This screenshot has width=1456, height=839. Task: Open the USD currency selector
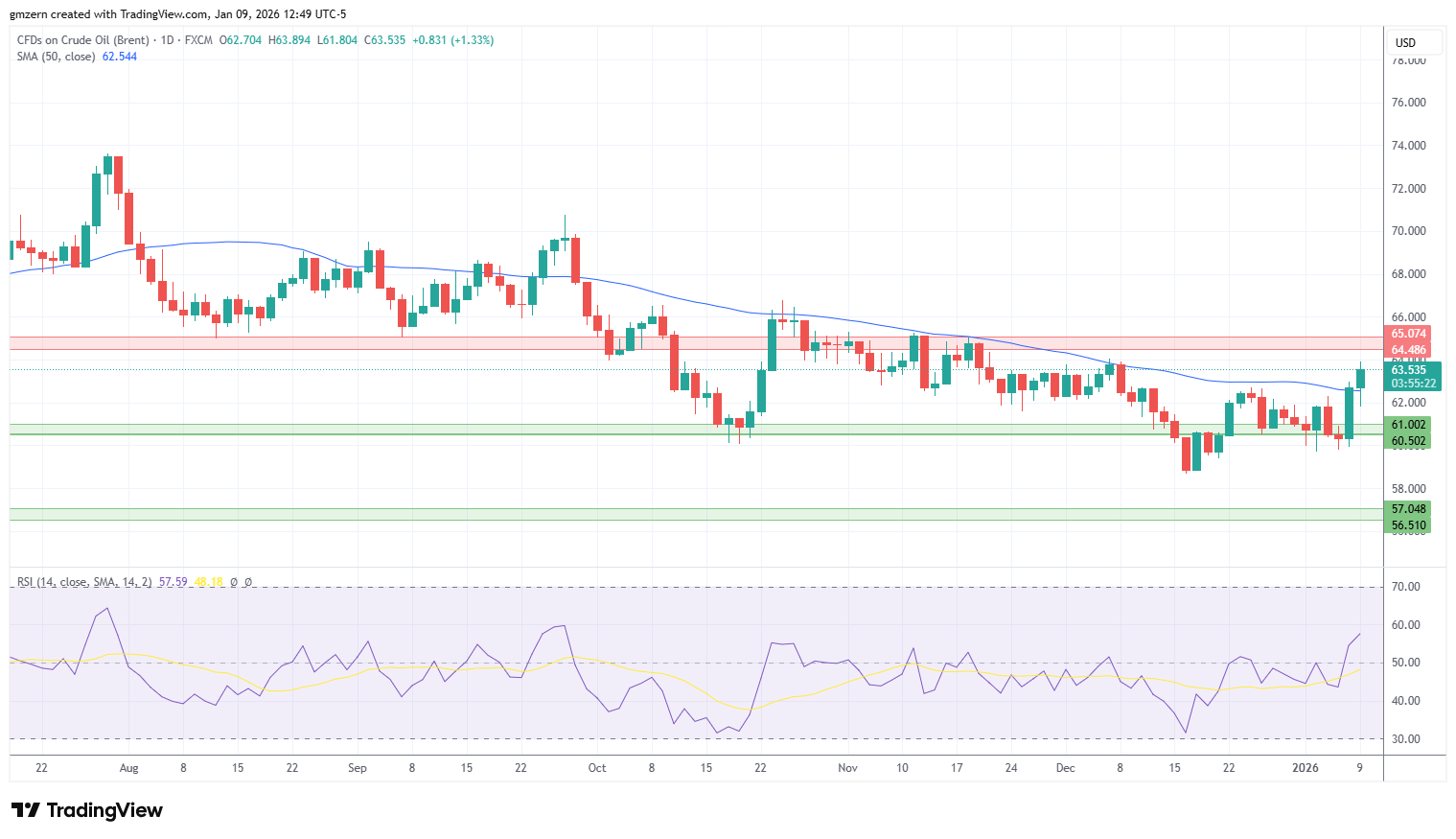pos(1414,42)
